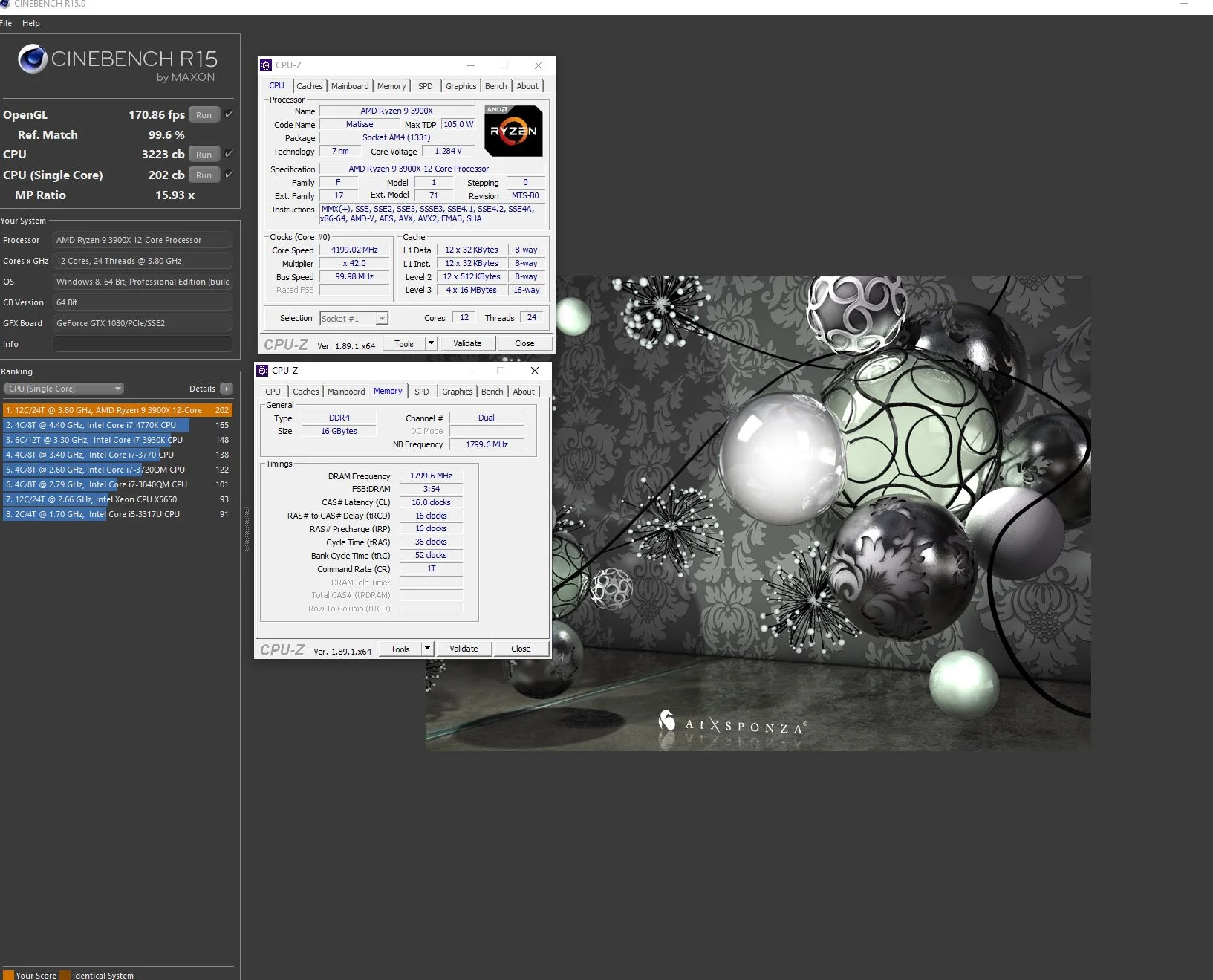Open Bench tab in upper CPU-Z window
Image resolution: width=1213 pixels, height=980 pixels.
click(496, 86)
